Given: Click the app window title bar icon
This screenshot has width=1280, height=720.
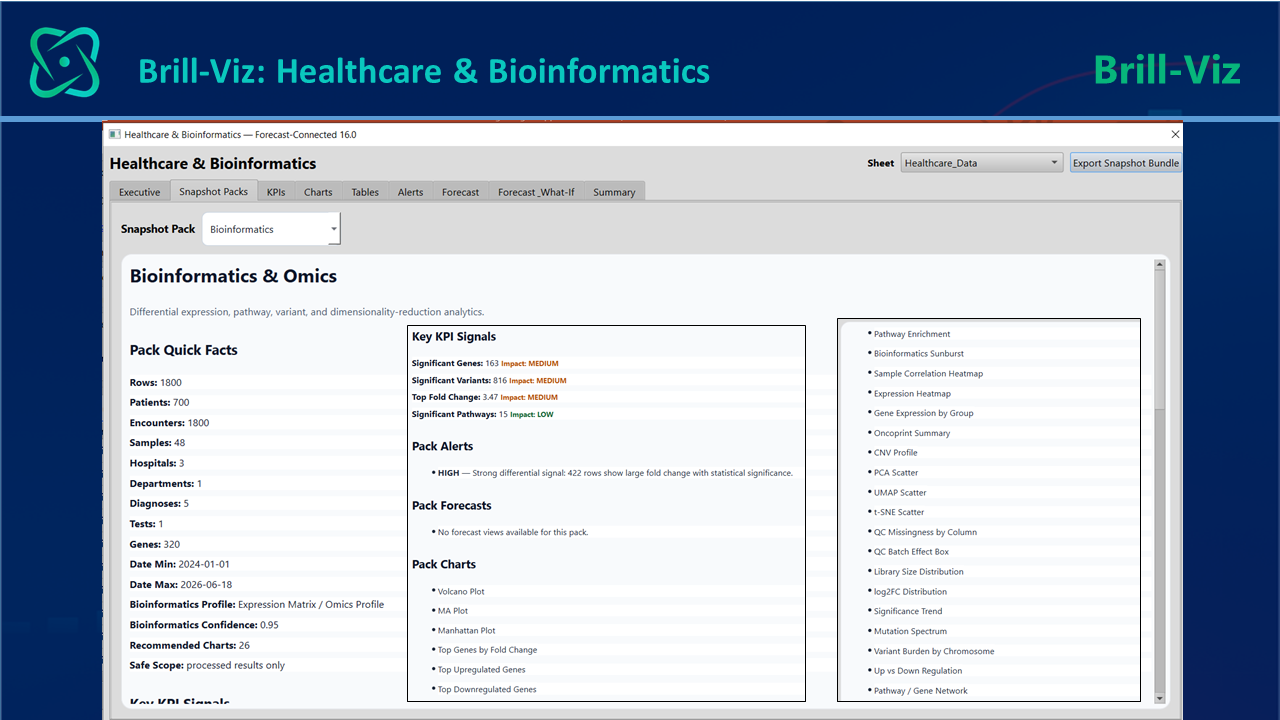Looking at the screenshot, I should [x=115, y=134].
